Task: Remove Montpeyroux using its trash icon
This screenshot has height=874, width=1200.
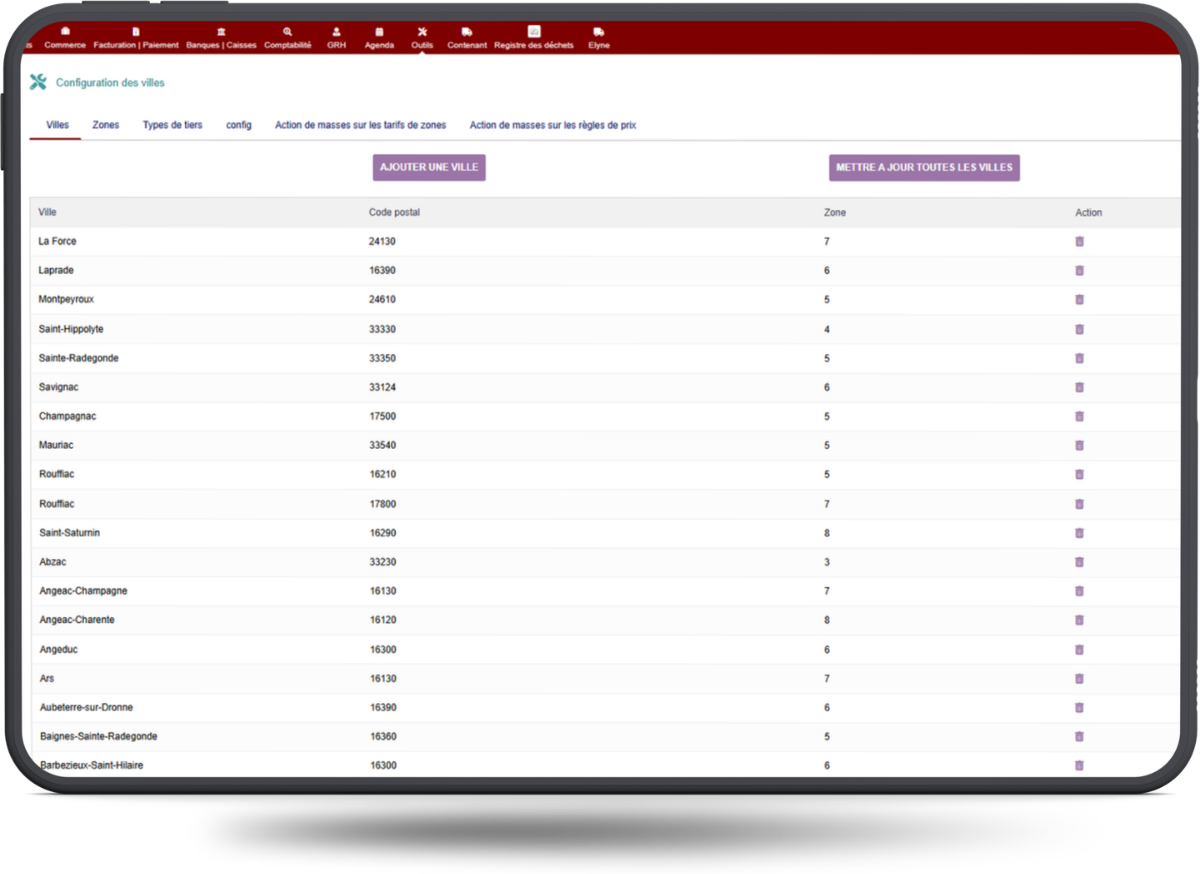Action: tap(1079, 299)
